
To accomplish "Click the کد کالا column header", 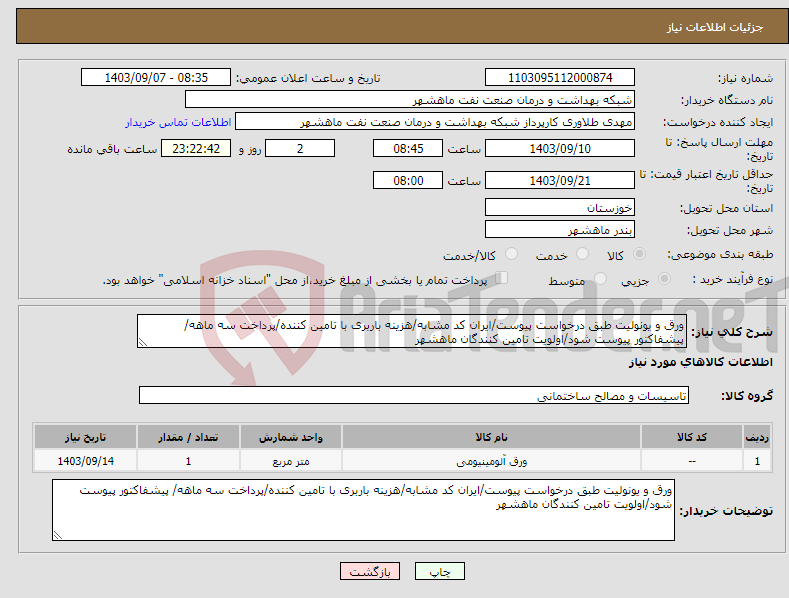I will click(691, 437).
